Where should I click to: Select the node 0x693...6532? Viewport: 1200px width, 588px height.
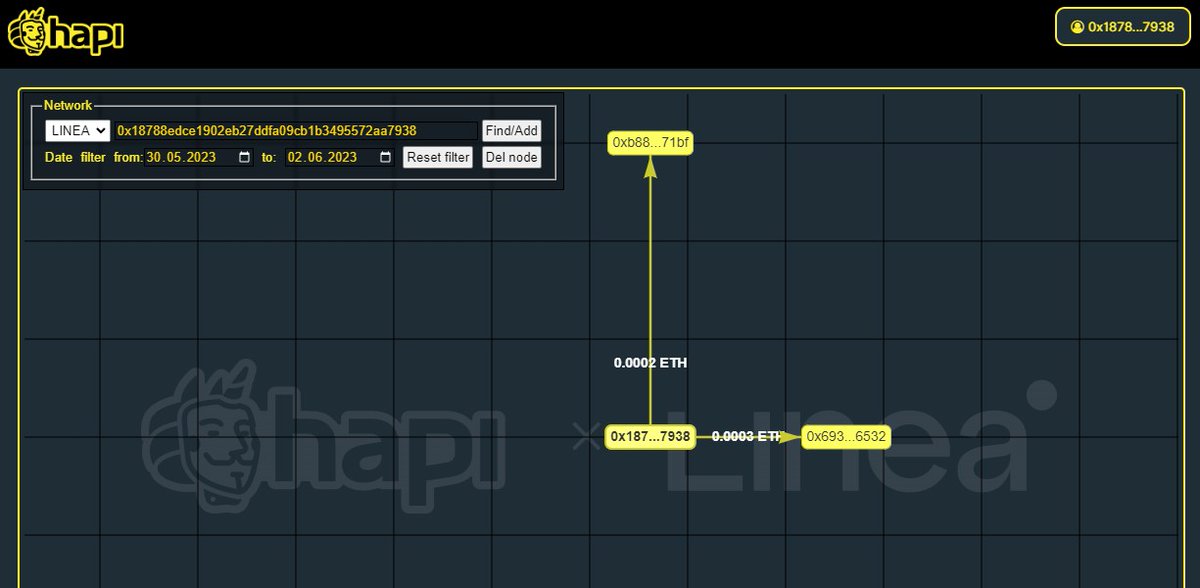pos(846,437)
